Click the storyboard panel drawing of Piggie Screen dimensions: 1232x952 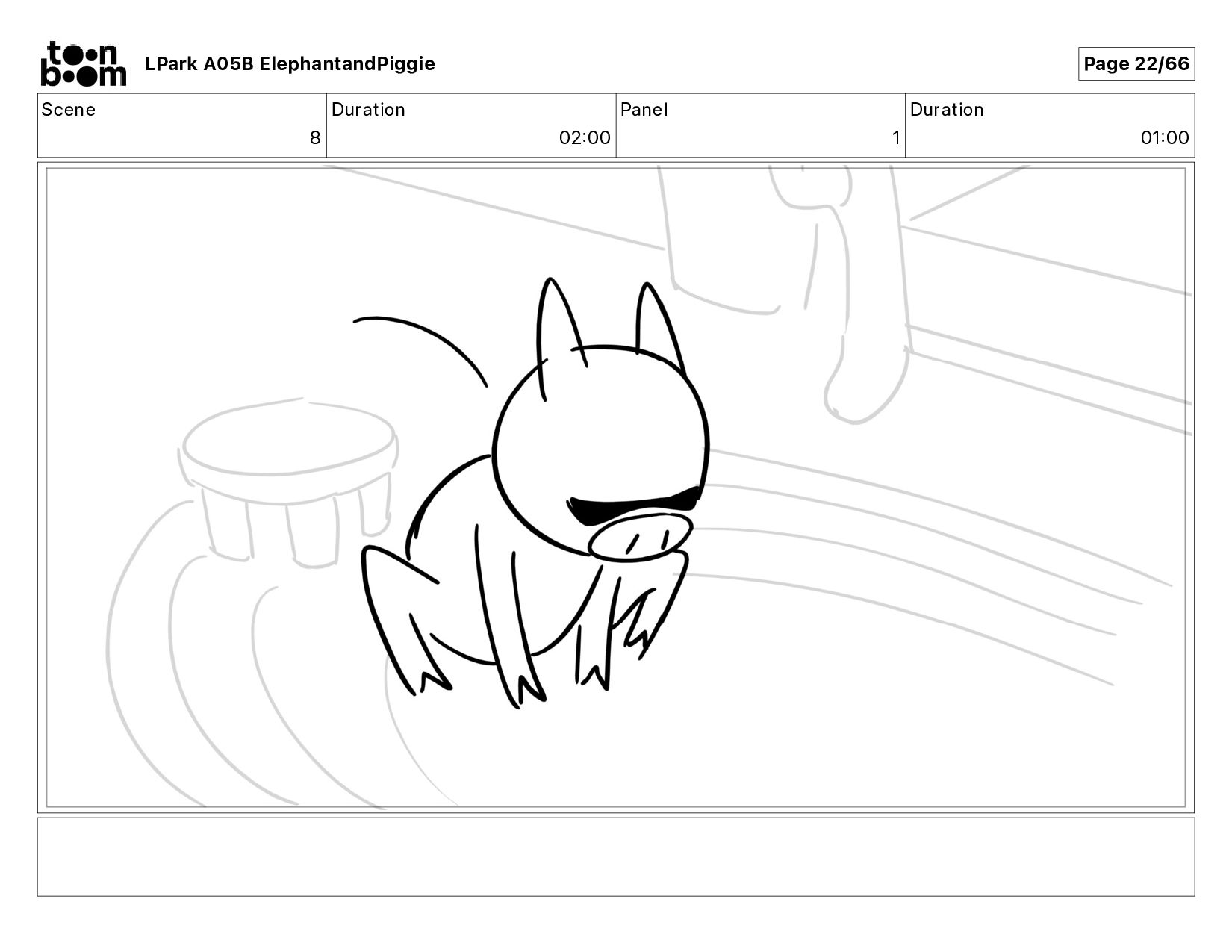[616, 488]
